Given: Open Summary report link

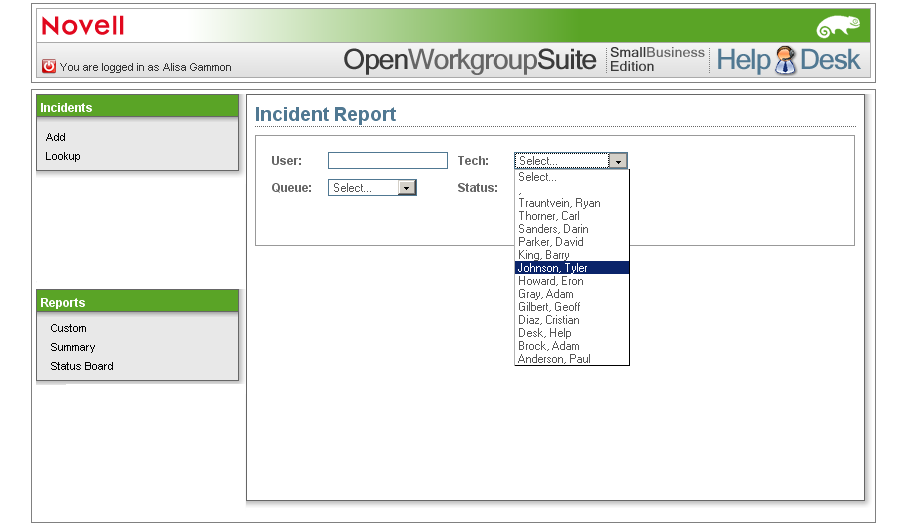Looking at the screenshot, I should click(73, 347).
